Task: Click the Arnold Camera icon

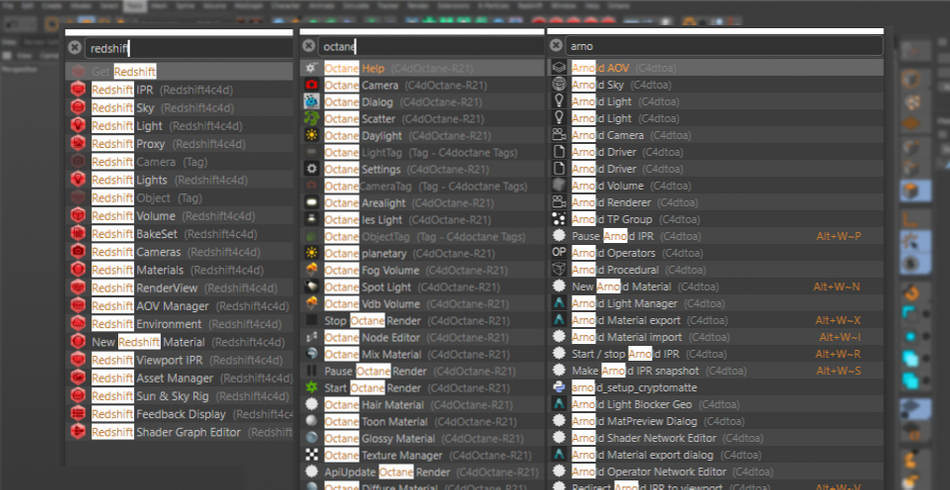Action: point(559,135)
